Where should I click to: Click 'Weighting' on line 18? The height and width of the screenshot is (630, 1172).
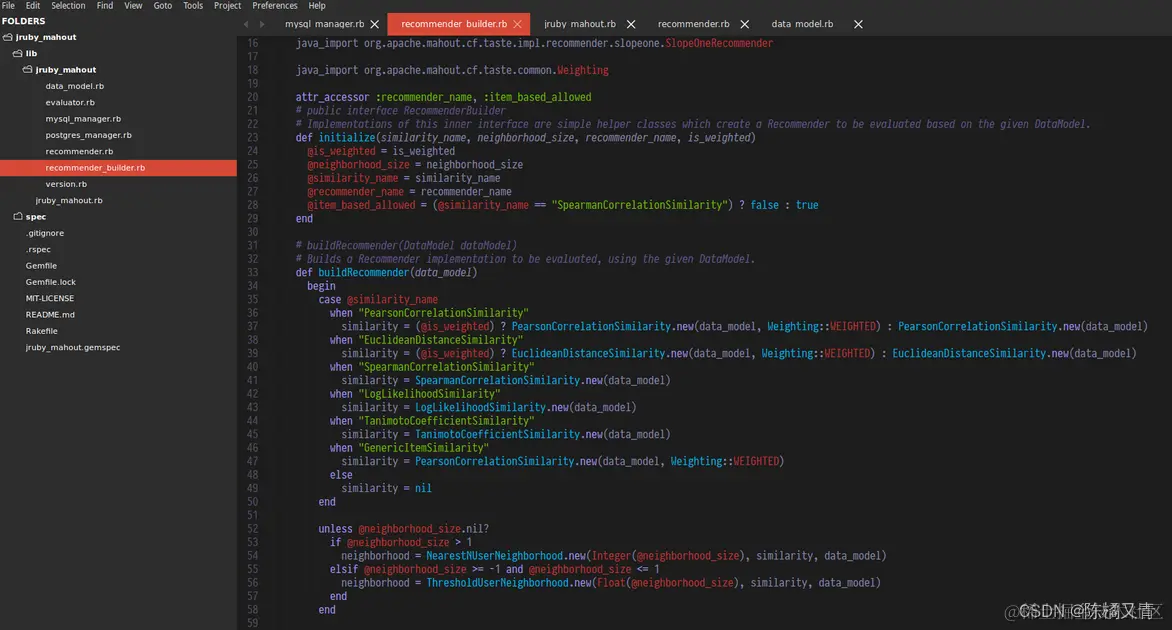coord(582,70)
